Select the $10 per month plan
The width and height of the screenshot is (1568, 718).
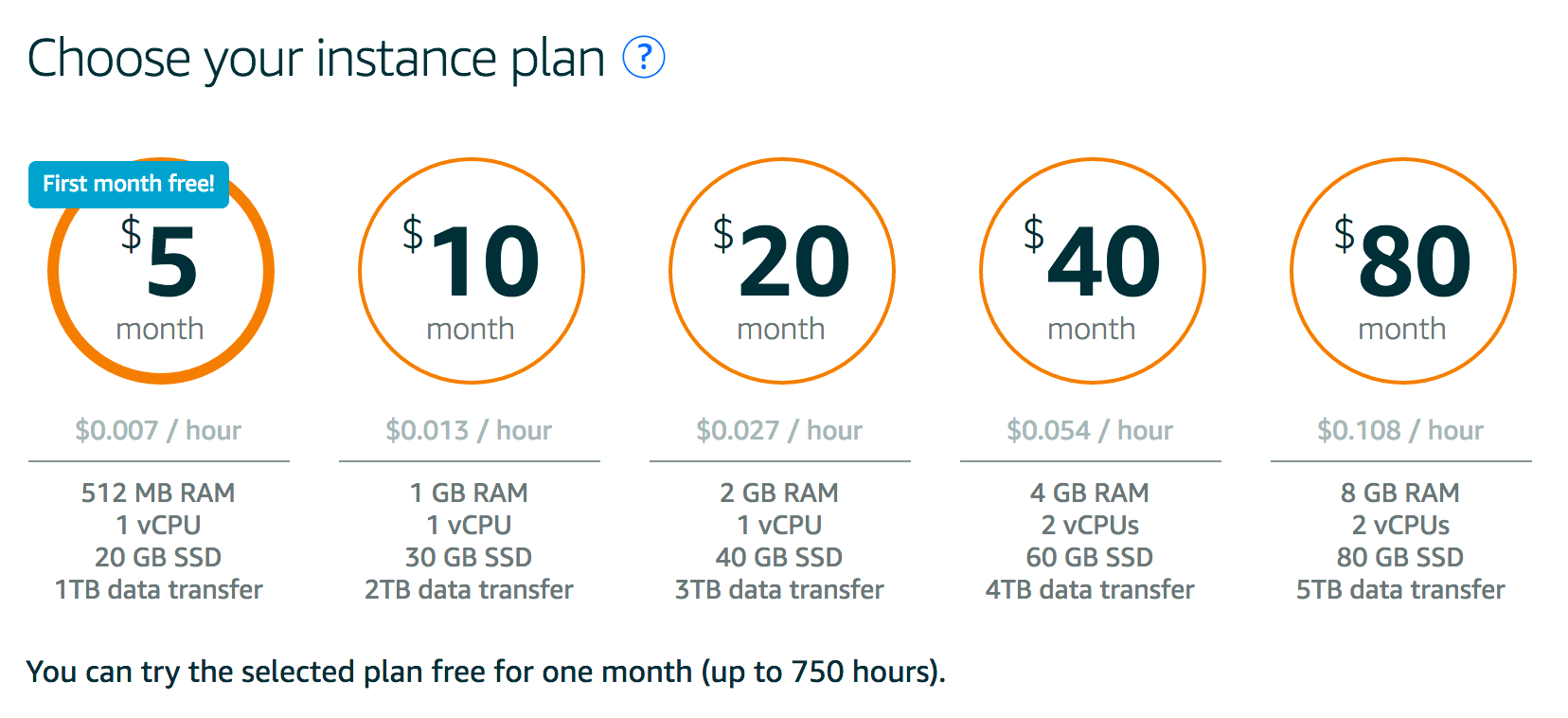(x=472, y=271)
